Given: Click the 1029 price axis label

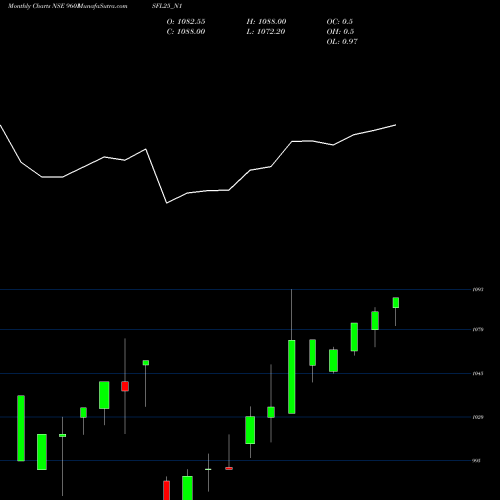Looking at the screenshot, I should point(478,417).
